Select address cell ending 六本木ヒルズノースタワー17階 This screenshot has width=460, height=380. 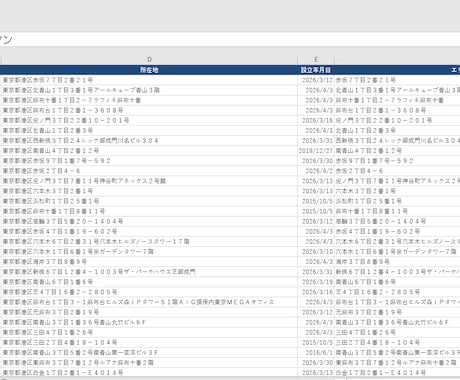point(149,242)
